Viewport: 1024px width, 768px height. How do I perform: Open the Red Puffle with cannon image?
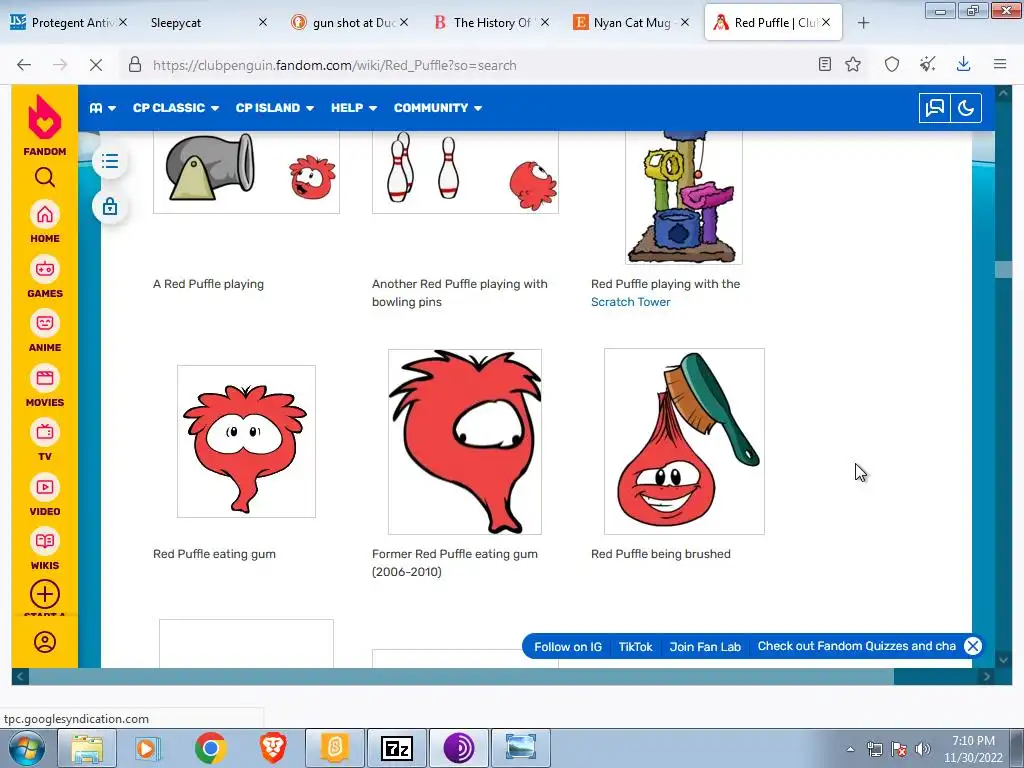[x=246, y=172]
